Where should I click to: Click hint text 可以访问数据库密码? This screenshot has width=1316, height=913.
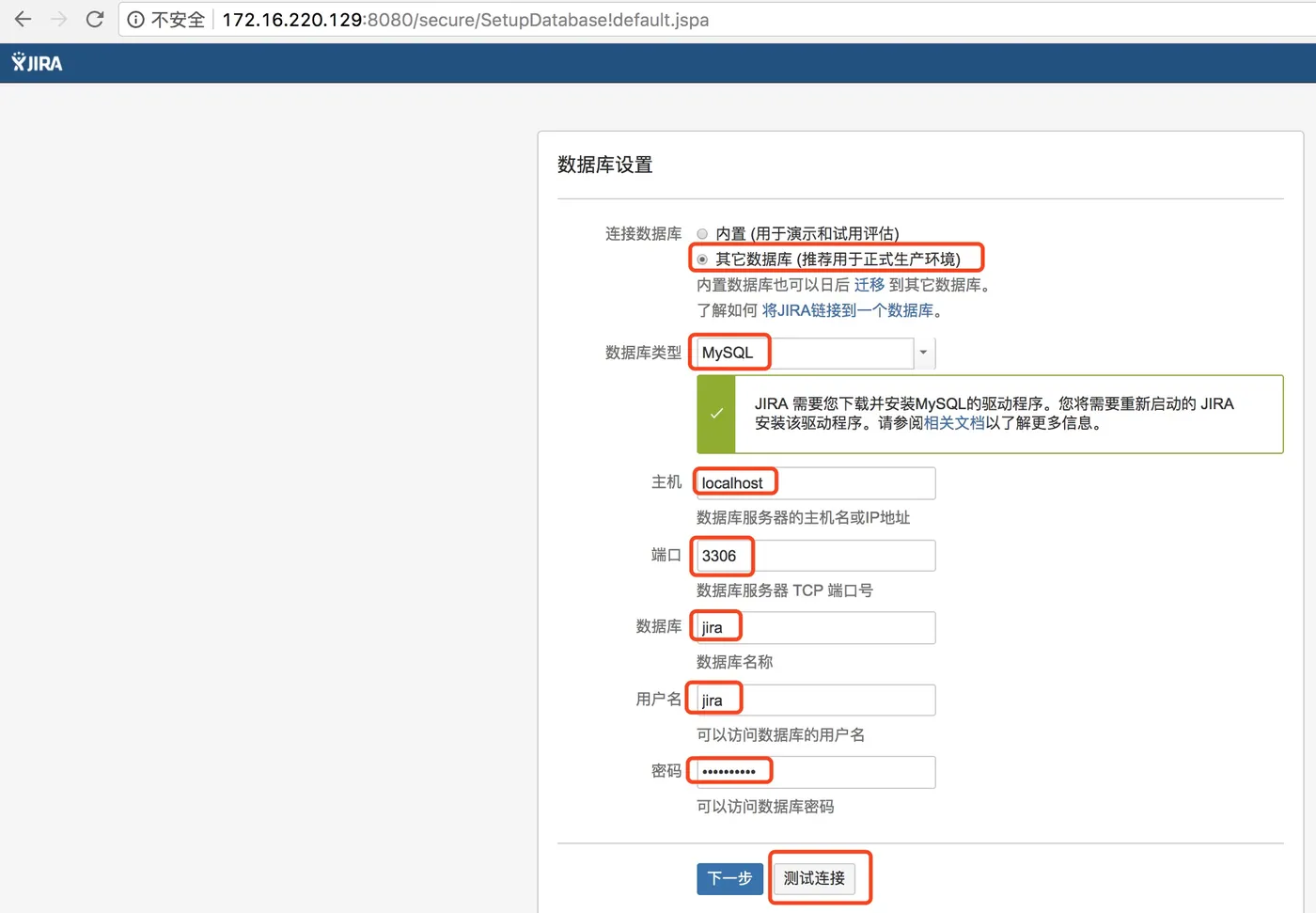(x=765, y=807)
